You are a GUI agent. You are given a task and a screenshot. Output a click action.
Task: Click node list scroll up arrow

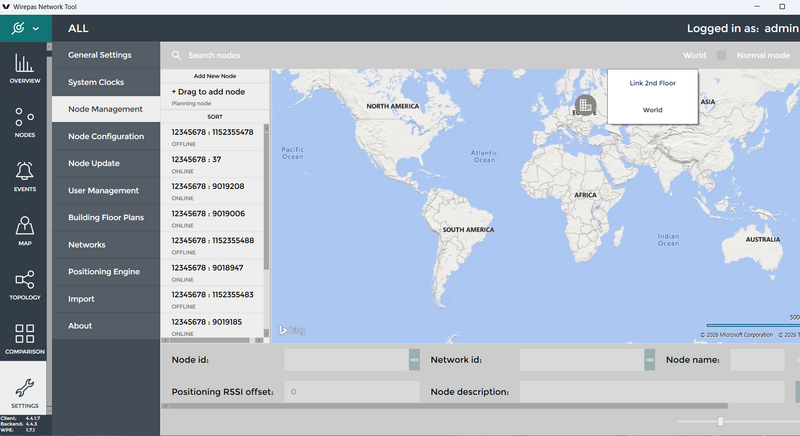pyautogui.click(x=266, y=128)
